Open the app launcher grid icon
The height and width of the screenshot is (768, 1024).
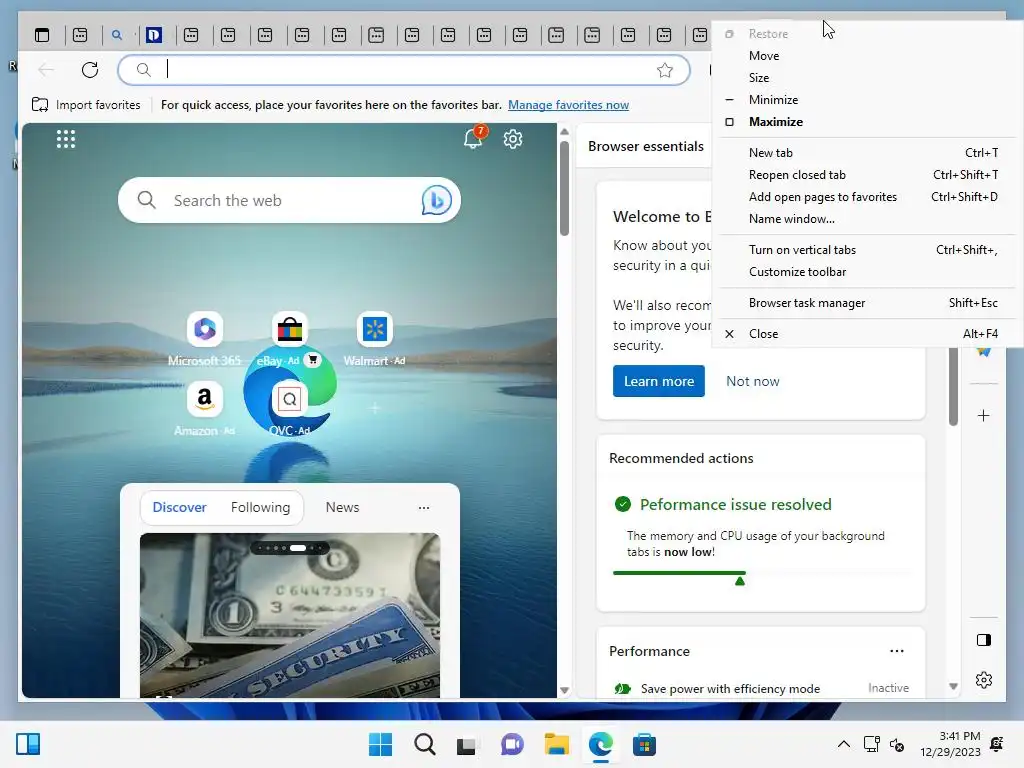pos(66,138)
